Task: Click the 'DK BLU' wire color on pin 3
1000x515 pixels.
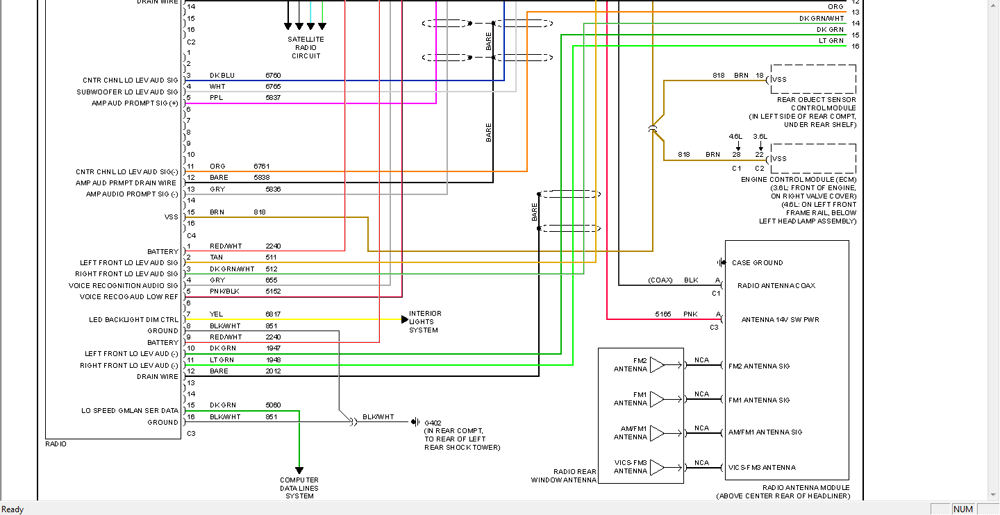Action: (x=222, y=75)
